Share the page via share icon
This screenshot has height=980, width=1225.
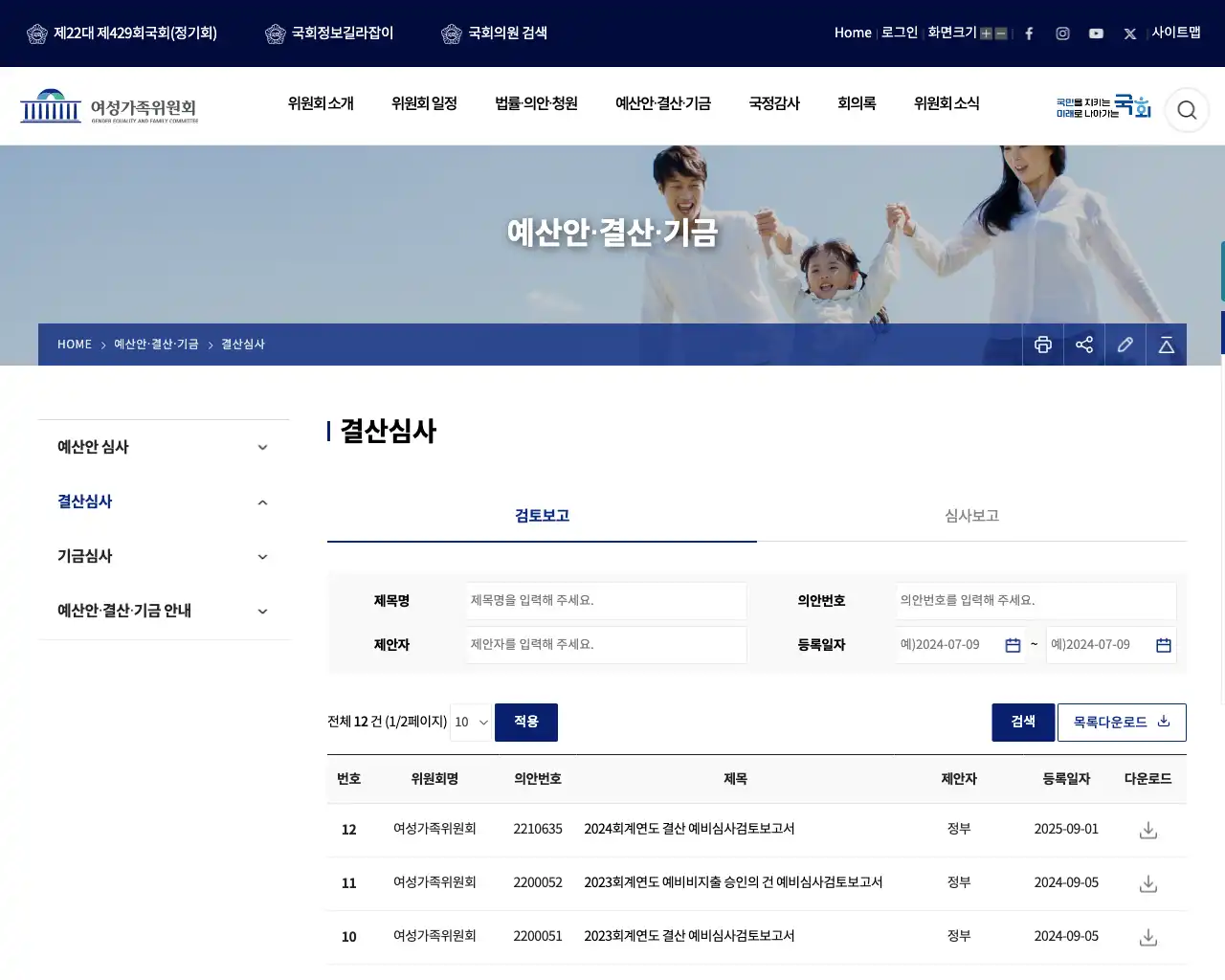pyautogui.click(x=1084, y=345)
